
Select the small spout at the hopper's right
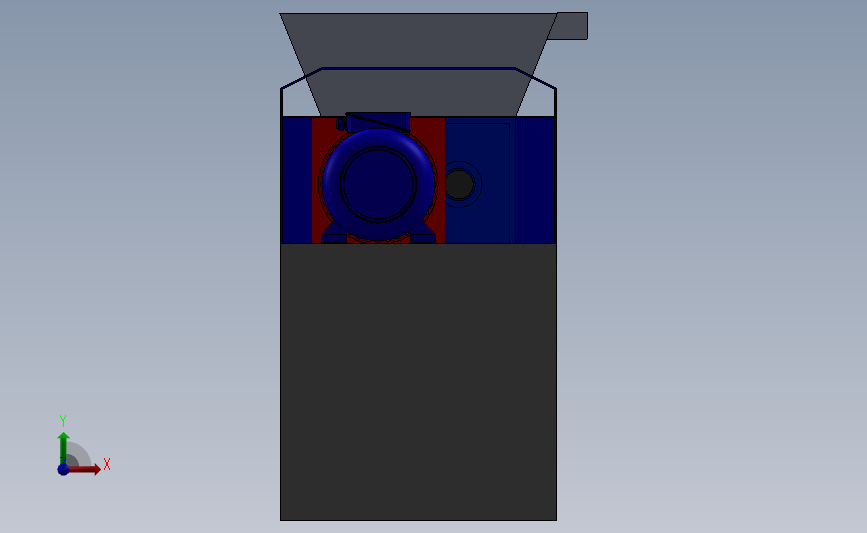[x=568, y=26]
